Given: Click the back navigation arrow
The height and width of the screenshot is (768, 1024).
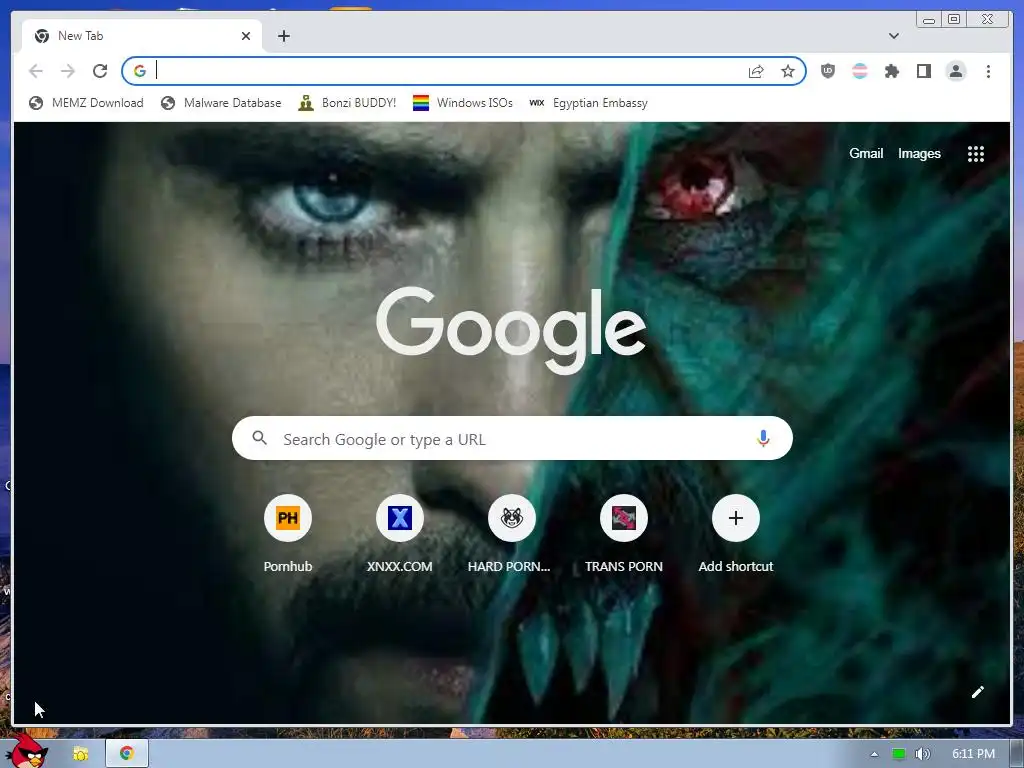Looking at the screenshot, I should pyautogui.click(x=36, y=71).
